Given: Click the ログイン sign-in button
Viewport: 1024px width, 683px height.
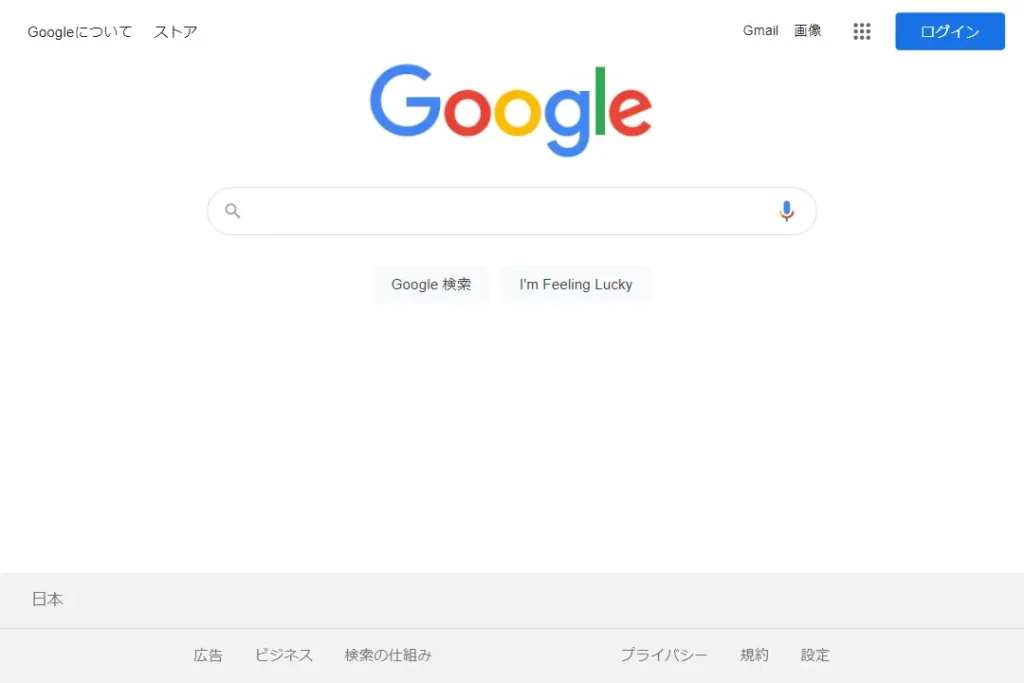Looking at the screenshot, I should click(x=950, y=31).
